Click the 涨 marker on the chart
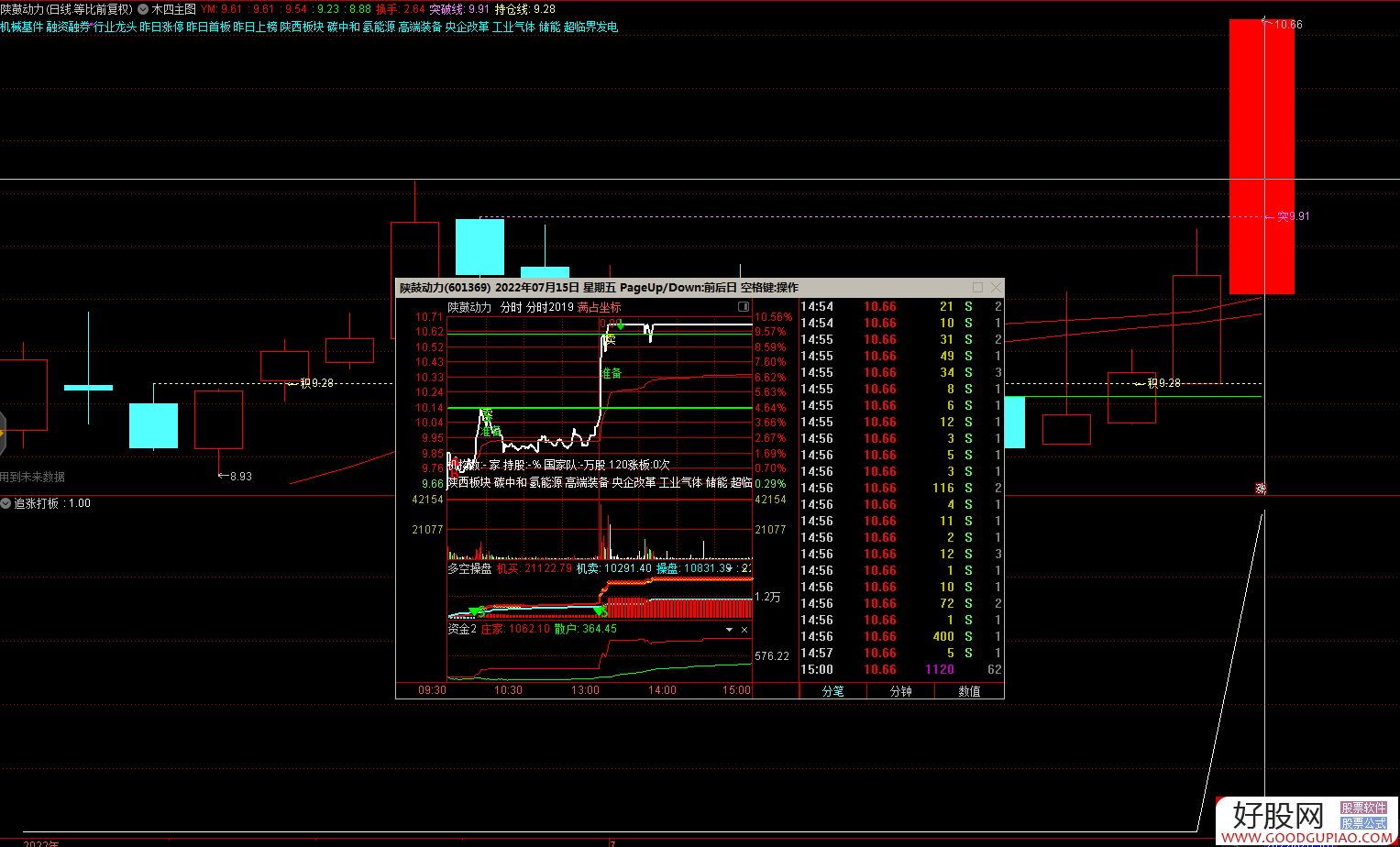1400x847 pixels. 1261,489
